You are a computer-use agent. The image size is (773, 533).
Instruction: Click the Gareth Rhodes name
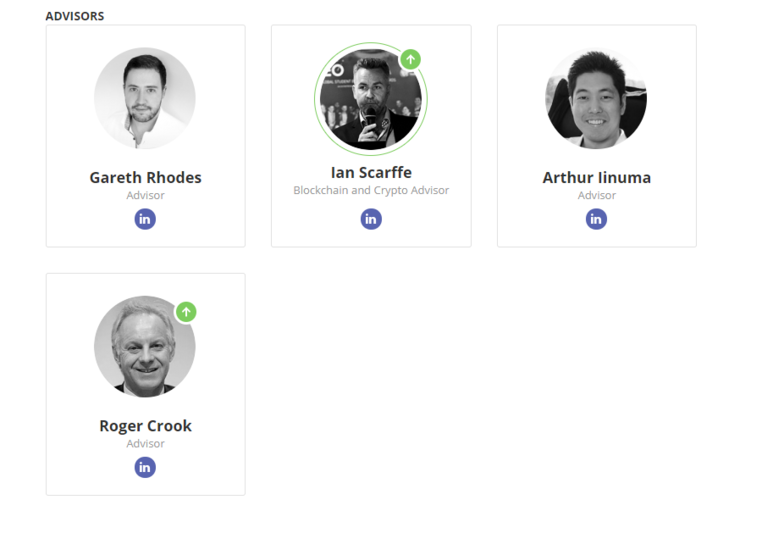[145, 178]
